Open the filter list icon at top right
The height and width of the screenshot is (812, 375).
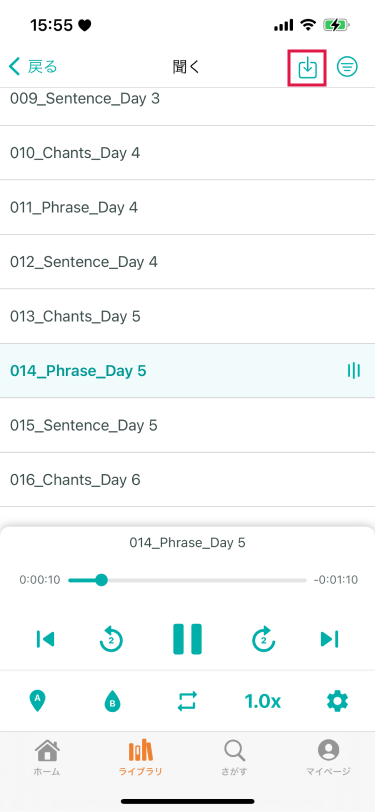click(x=347, y=67)
